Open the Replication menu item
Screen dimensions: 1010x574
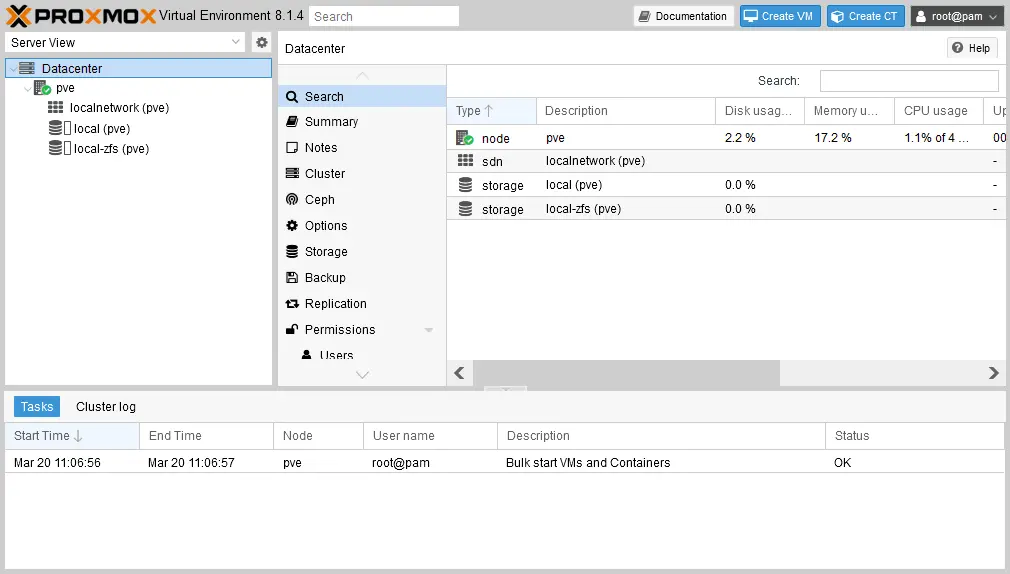coord(362,303)
